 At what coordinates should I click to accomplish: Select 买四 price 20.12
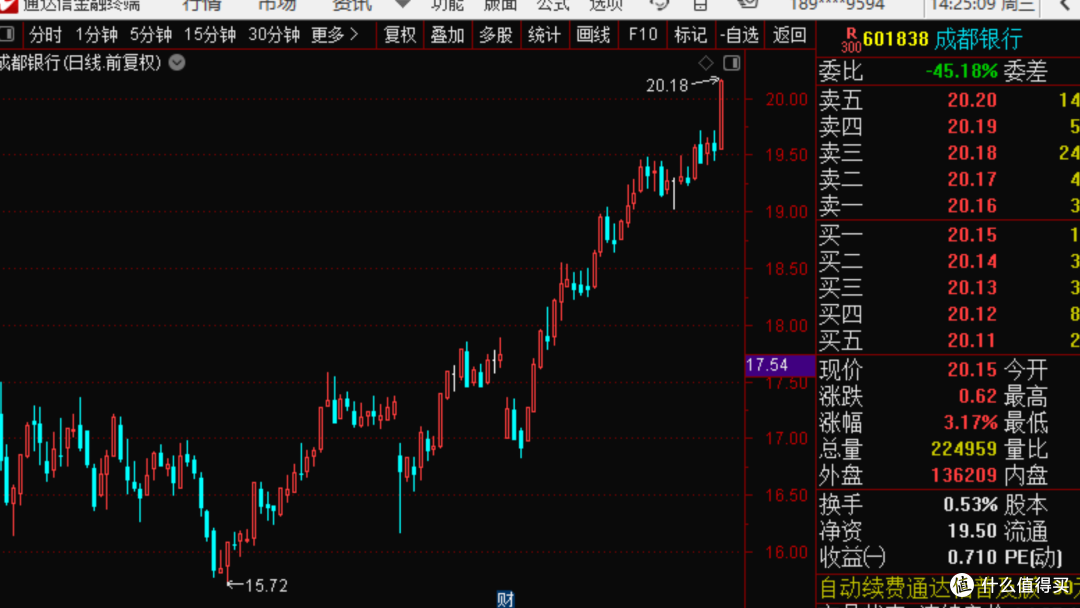[x=972, y=315]
